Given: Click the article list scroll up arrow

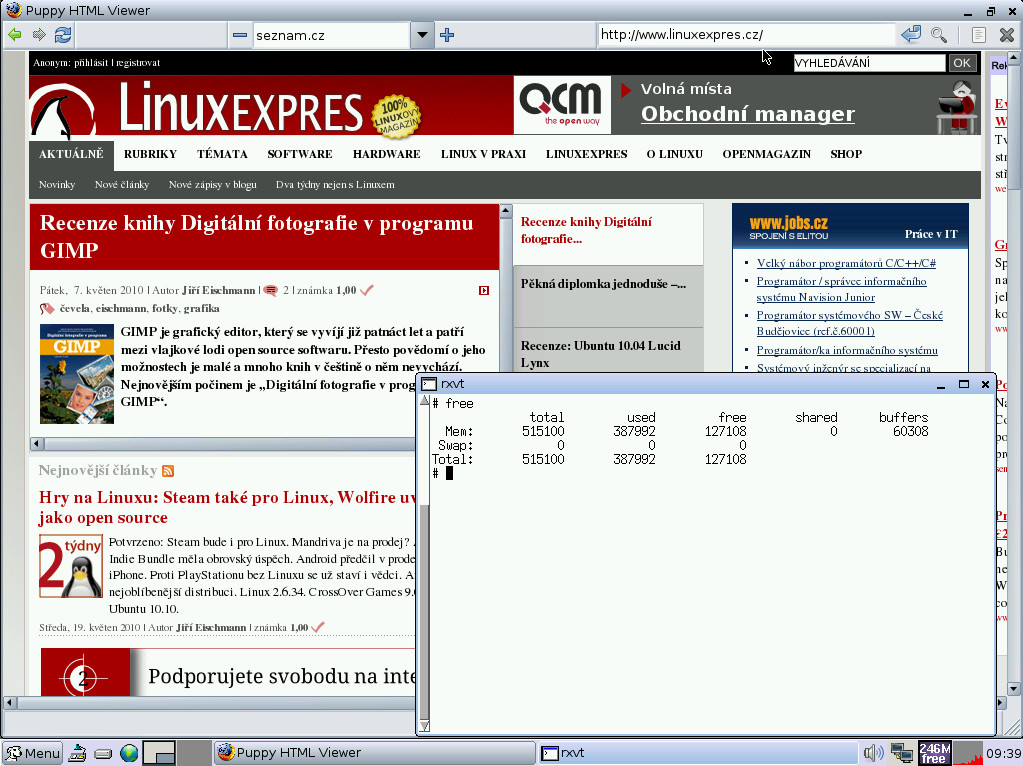Looking at the screenshot, I should [506, 211].
